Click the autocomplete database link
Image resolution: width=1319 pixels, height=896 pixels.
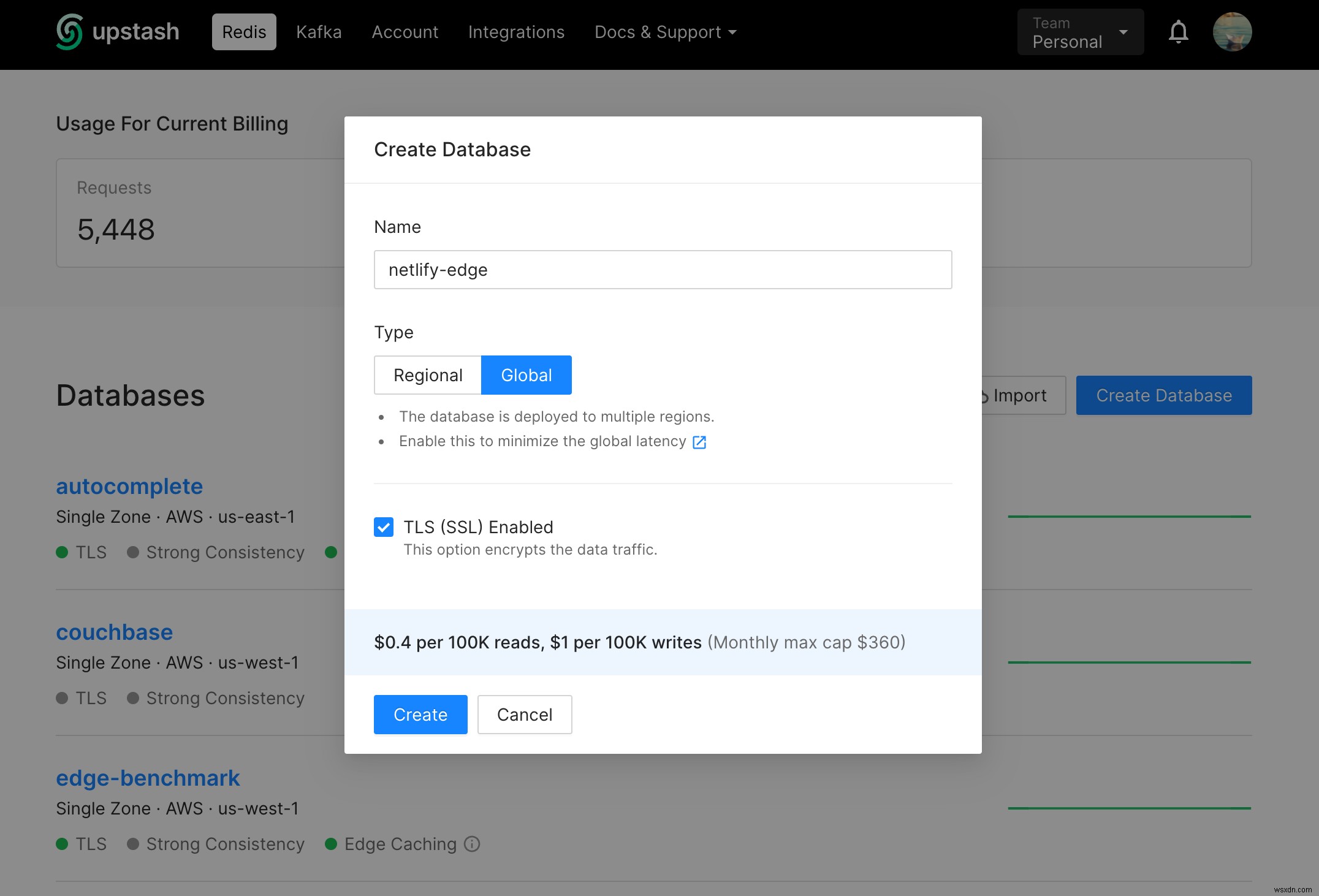(x=129, y=485)
